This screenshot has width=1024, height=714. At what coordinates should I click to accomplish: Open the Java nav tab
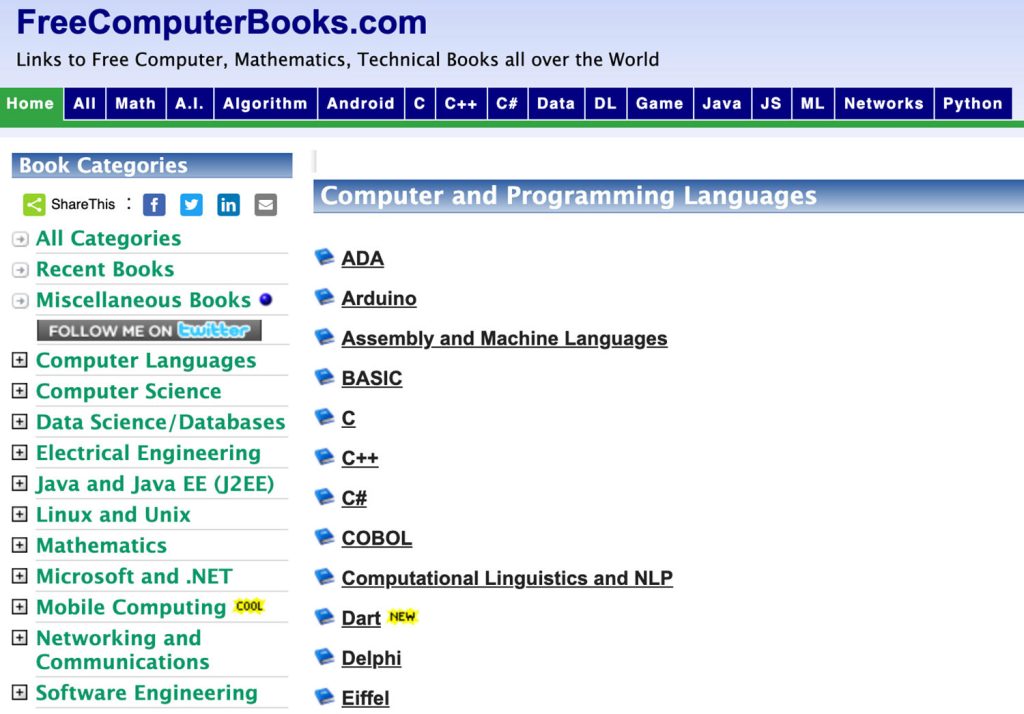coord(722,104)
